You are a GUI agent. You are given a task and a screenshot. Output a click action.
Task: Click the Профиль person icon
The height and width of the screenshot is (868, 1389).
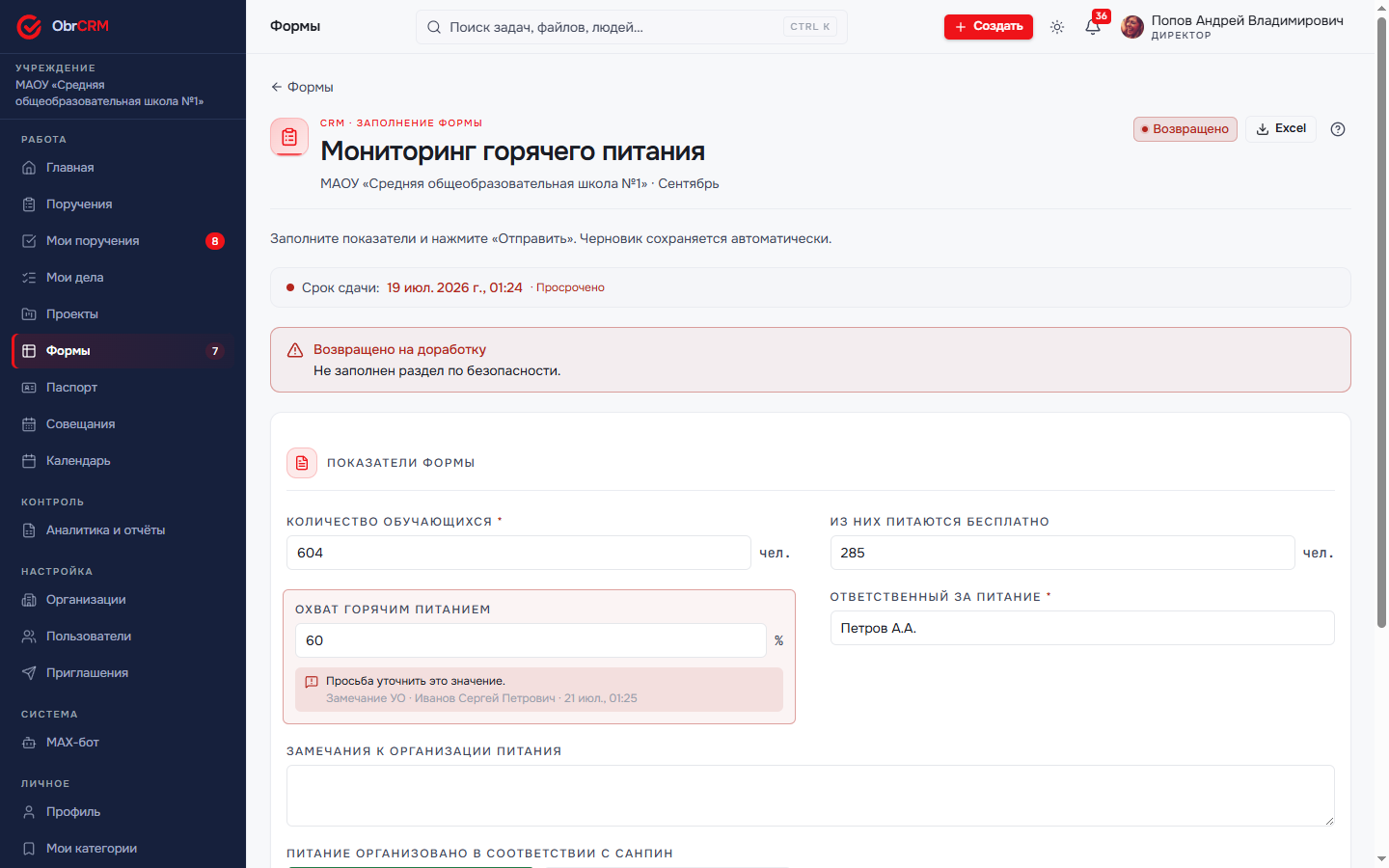point(29,812)
